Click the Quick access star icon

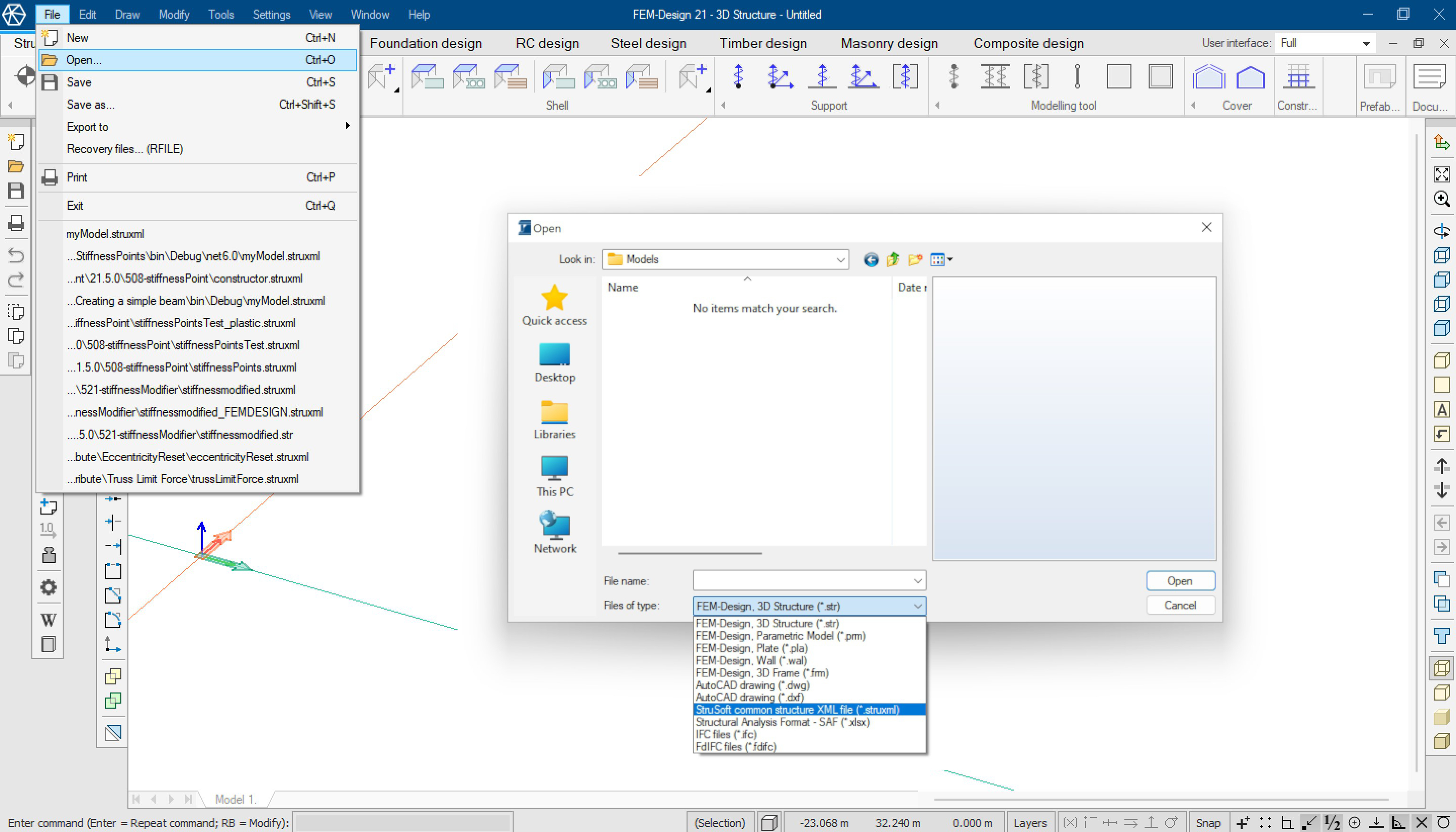pos(554,298)
